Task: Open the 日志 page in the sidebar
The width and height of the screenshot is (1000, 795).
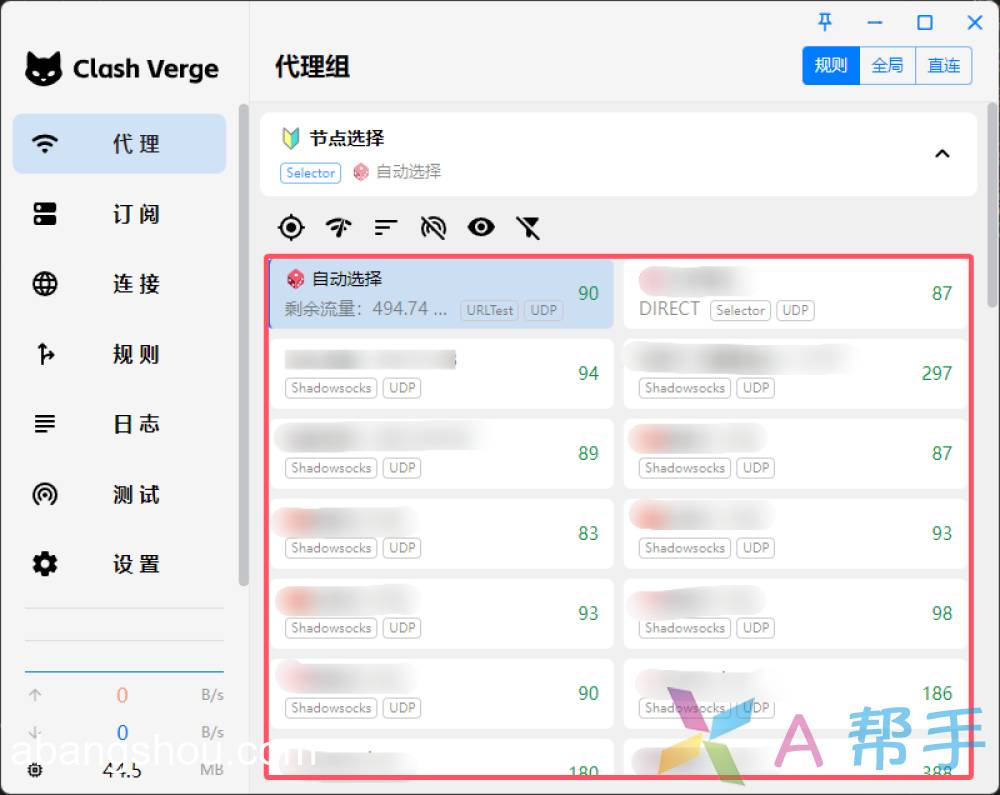Action: [x=119, y=424]
